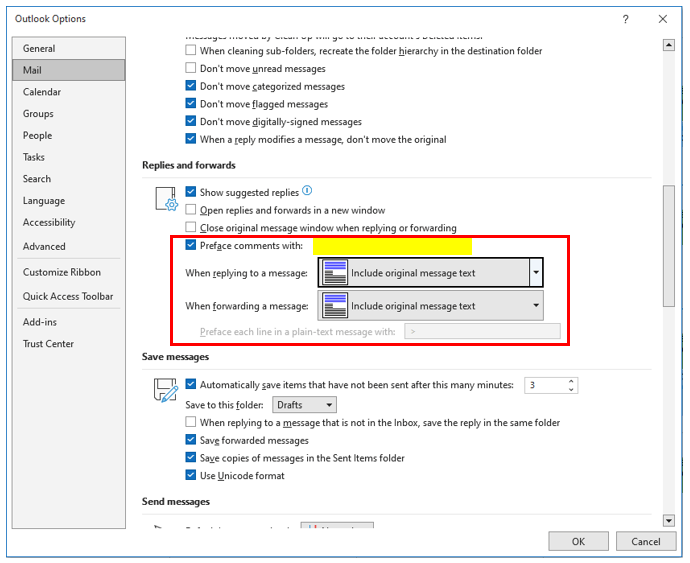Click the OK button
The height and width of the screenshot is (563, 690).
578,541
